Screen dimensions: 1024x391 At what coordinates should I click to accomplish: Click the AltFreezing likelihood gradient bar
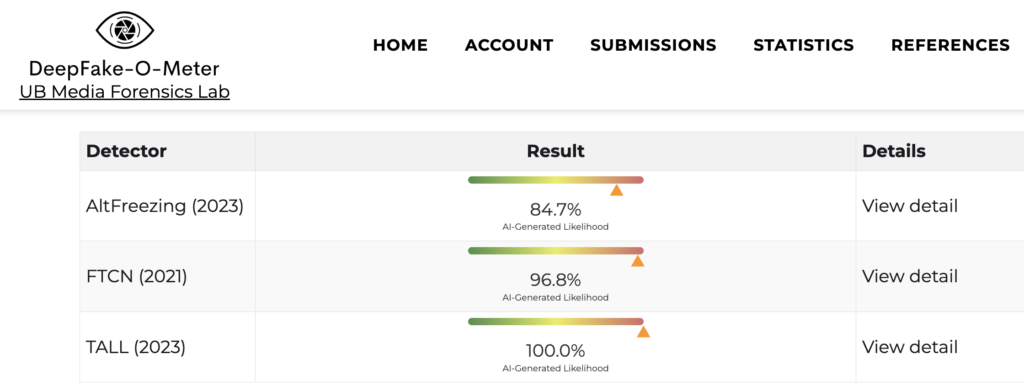tap(556, 180)
